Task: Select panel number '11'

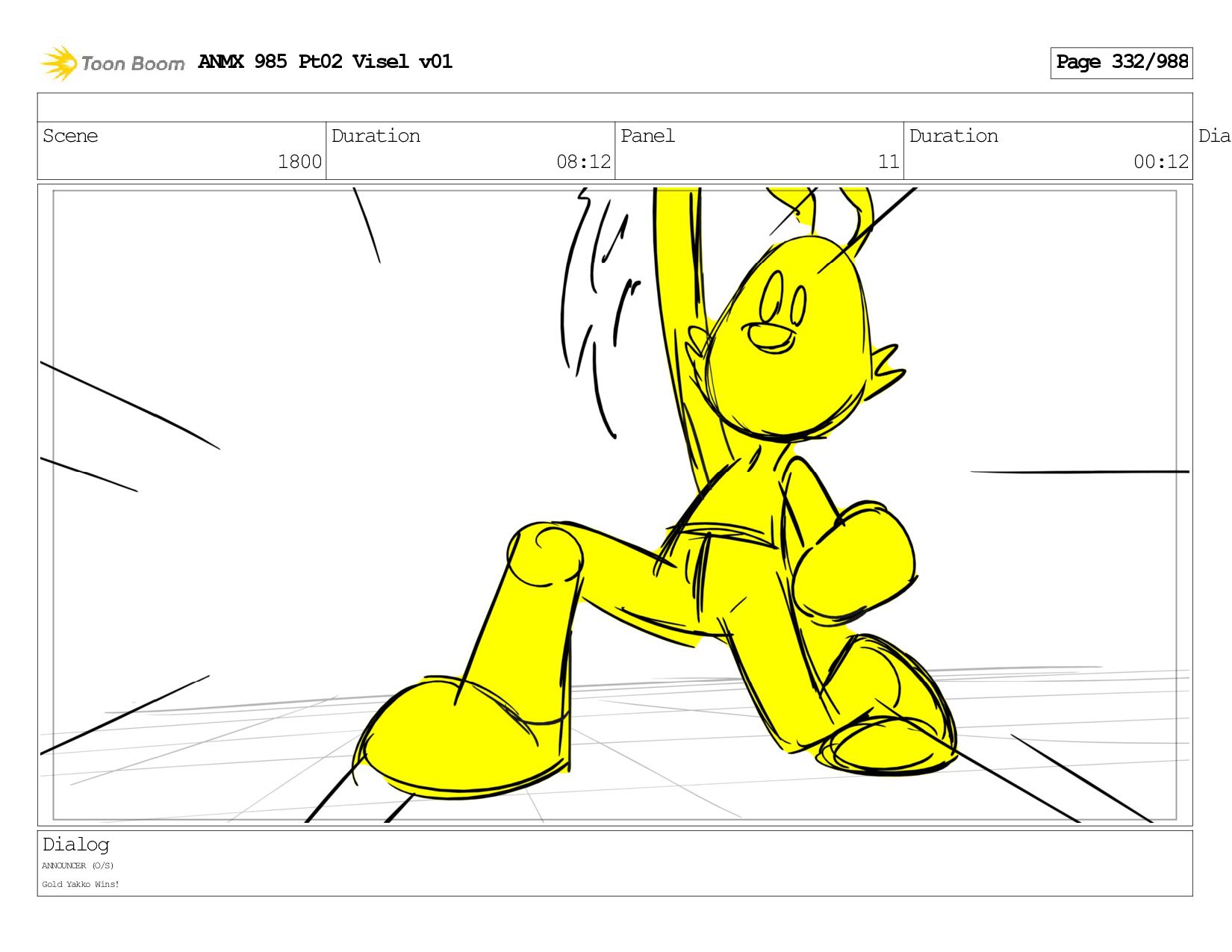Action: pyautogui.click(x=889, y=162)
